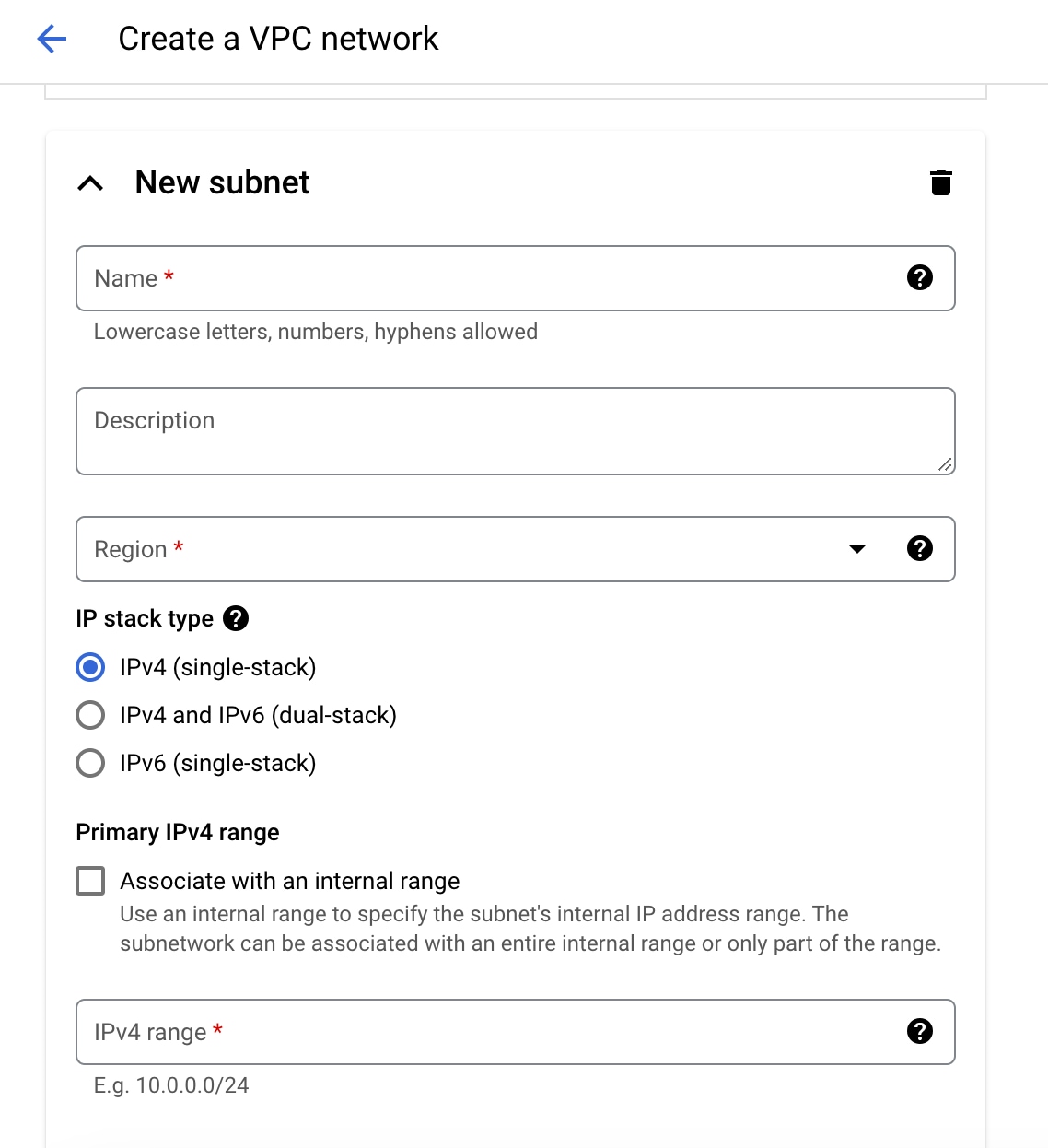Select IPv4 (single-stack) radio option

pos(90,667)
